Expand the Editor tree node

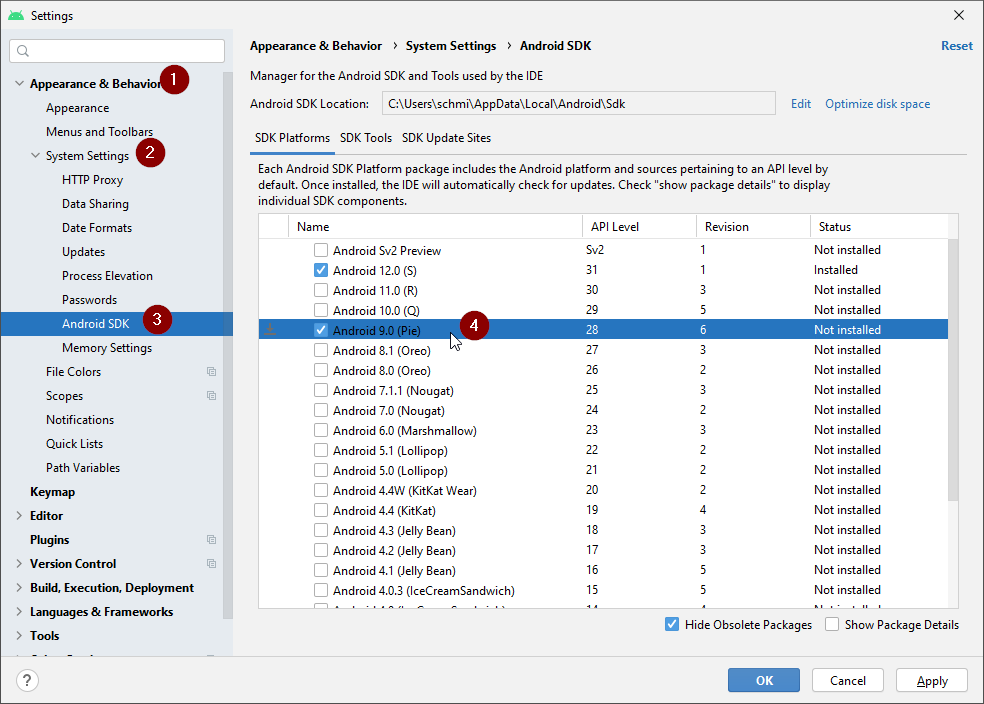point(19,516)
